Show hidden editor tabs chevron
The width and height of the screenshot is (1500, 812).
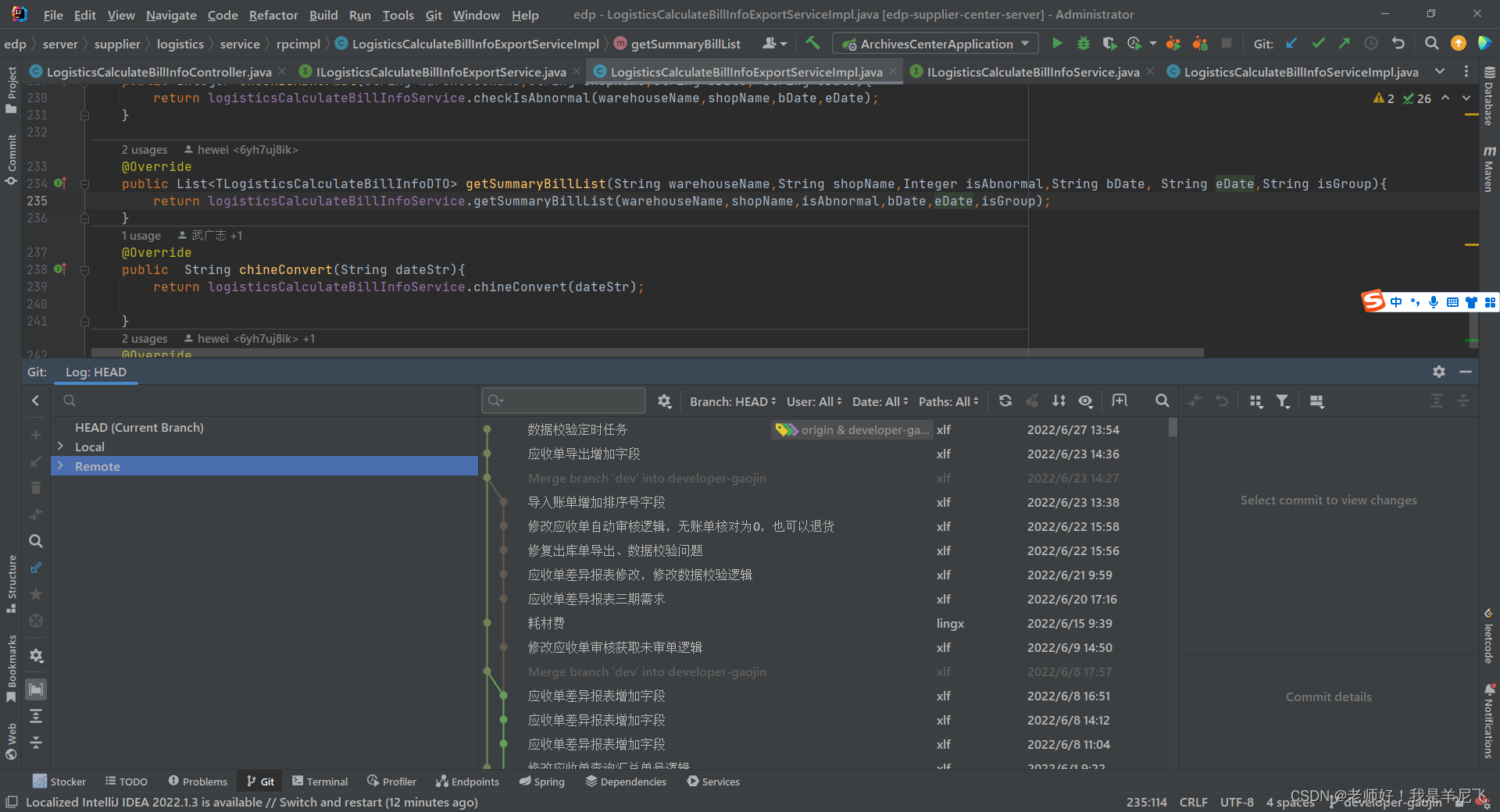click(x=1439, y=71)
